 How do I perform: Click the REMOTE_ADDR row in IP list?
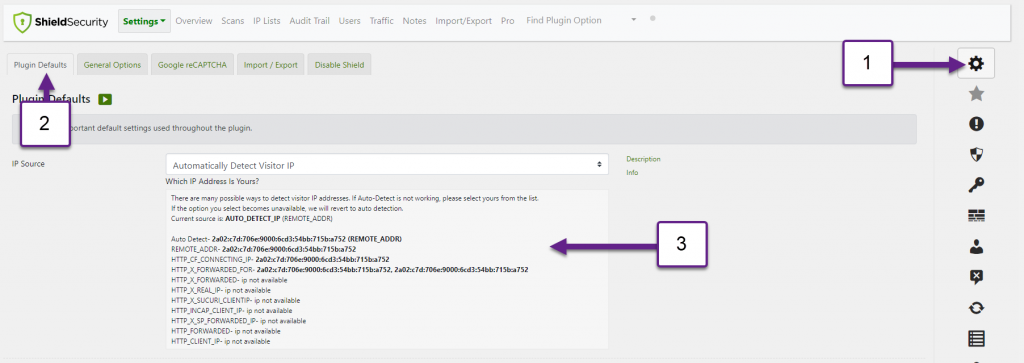point(263,249)
